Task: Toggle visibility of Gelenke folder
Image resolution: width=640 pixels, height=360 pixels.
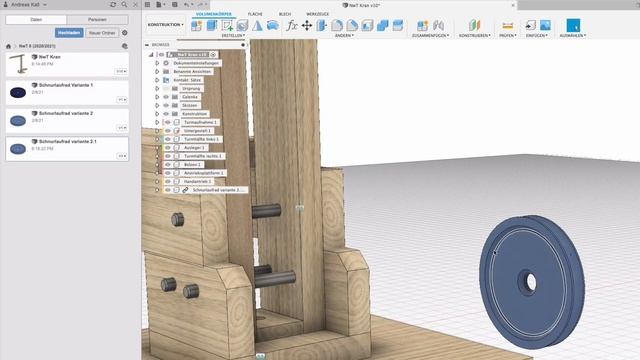Action: tap(166, 97)
